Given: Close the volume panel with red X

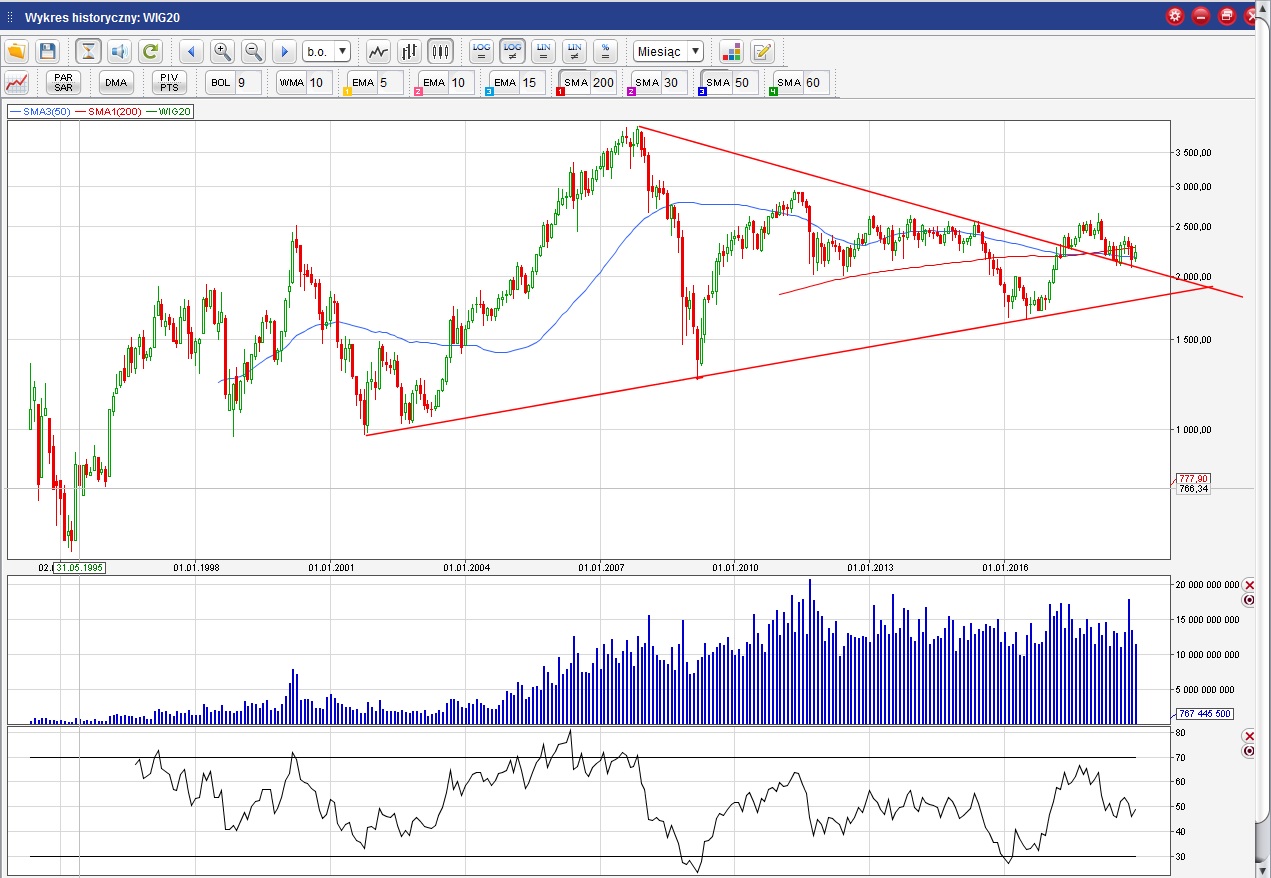Looking at the screenshot, I should tap(1247, 585).
